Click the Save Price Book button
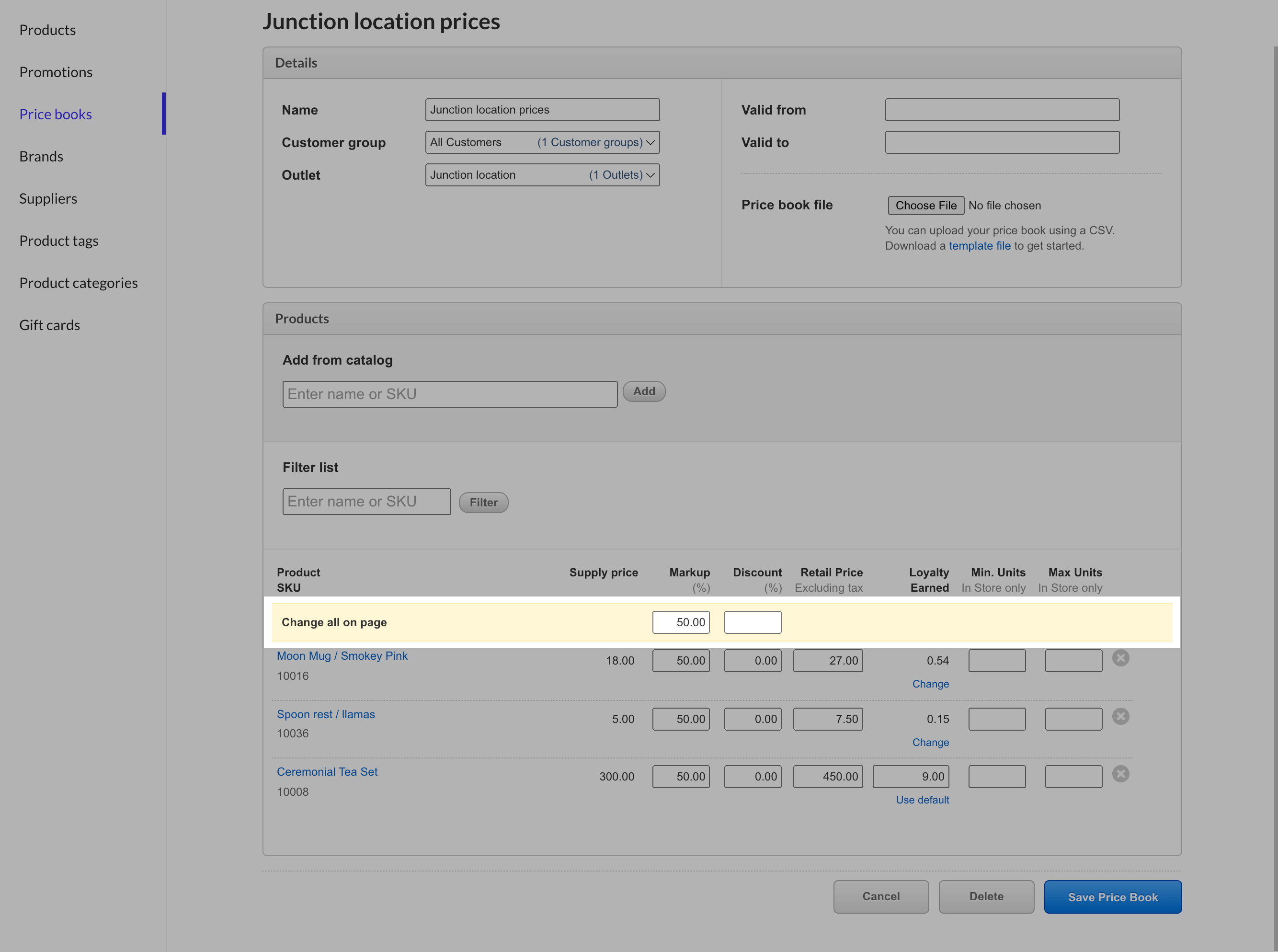Viewport: 1278px width, 952px height. point(1113,897)
